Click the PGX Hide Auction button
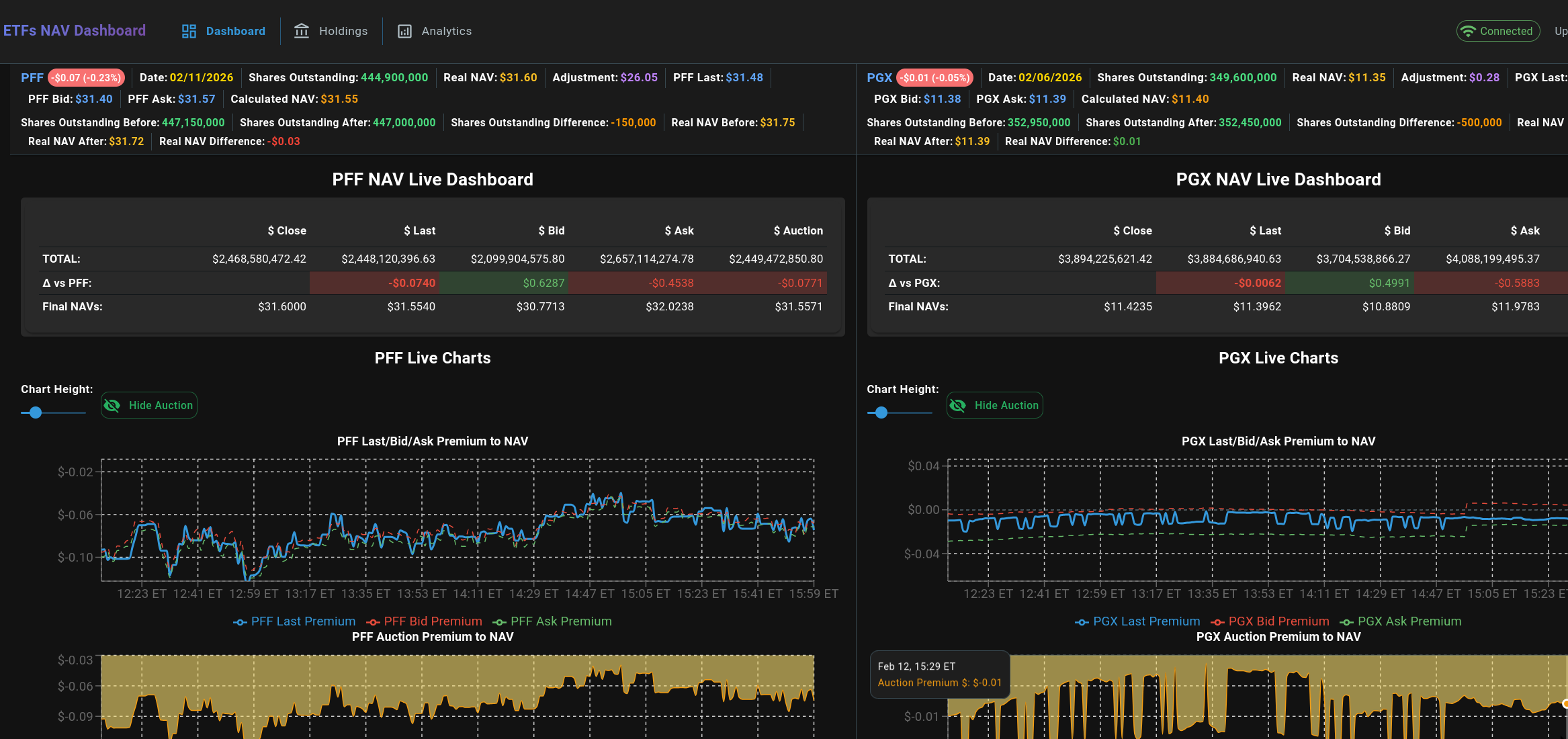The image size is (1568, 739). point(994,405)
